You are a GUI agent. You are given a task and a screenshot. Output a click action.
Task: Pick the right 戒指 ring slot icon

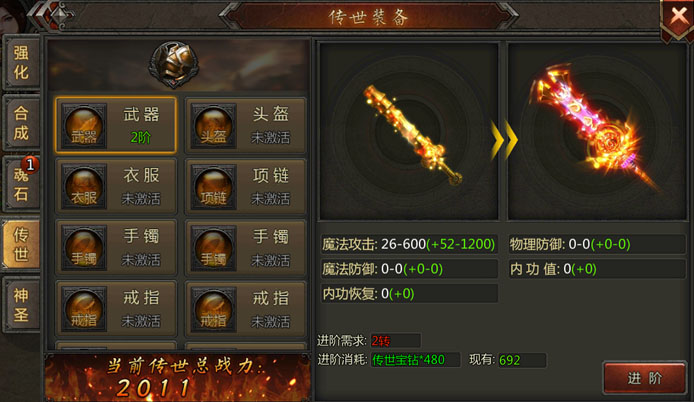coord(213,309)
